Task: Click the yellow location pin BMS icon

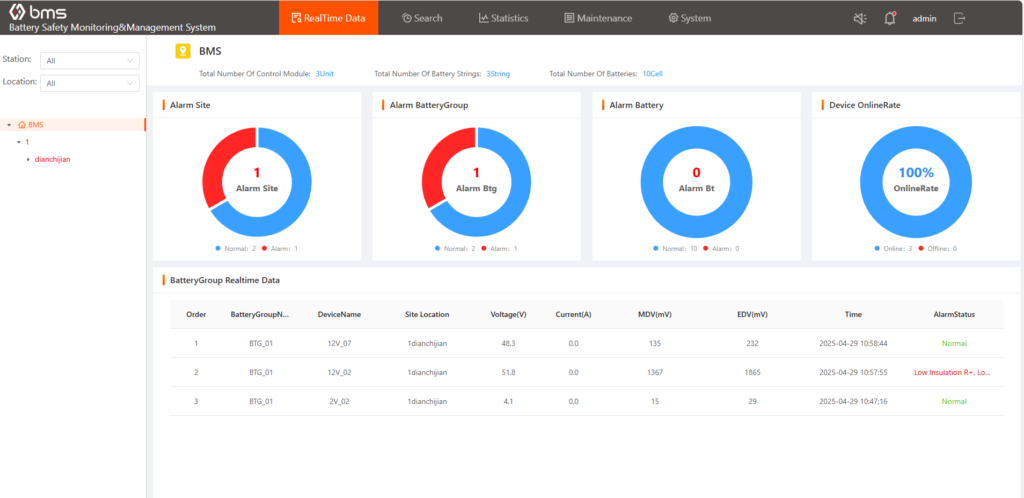Action: coord(183,50)
